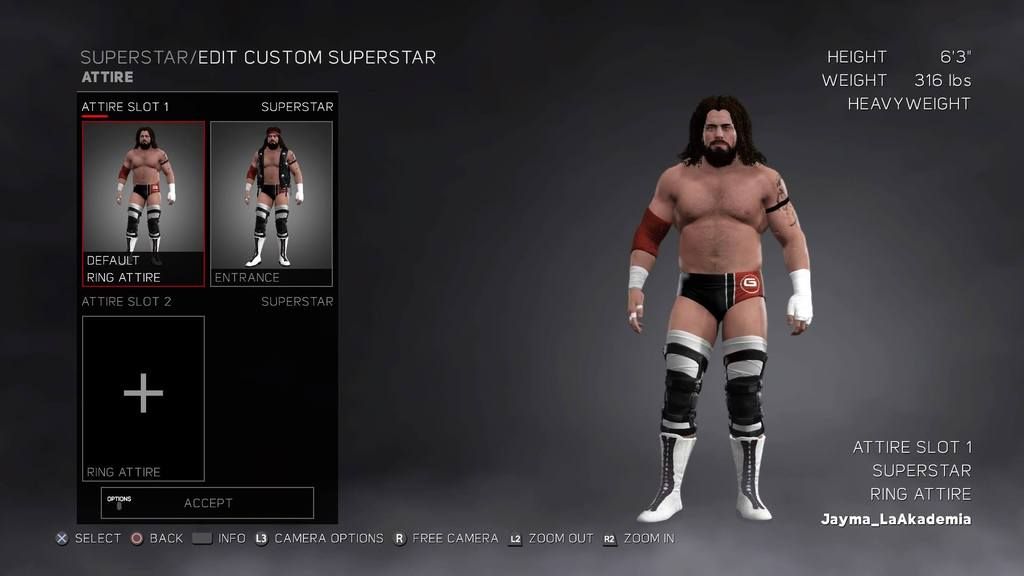Click the Accept button

pos(207,503)
